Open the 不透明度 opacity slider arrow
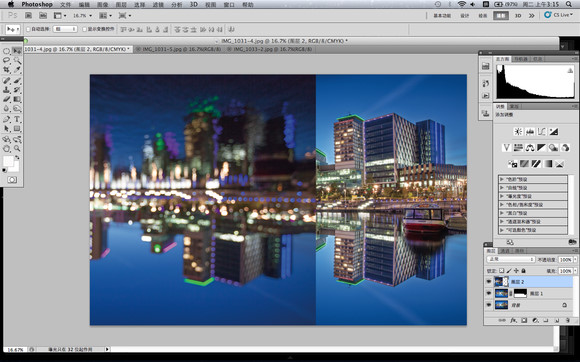Image resolution: width=580 pixels, height=362 pixels. [575, 260]
